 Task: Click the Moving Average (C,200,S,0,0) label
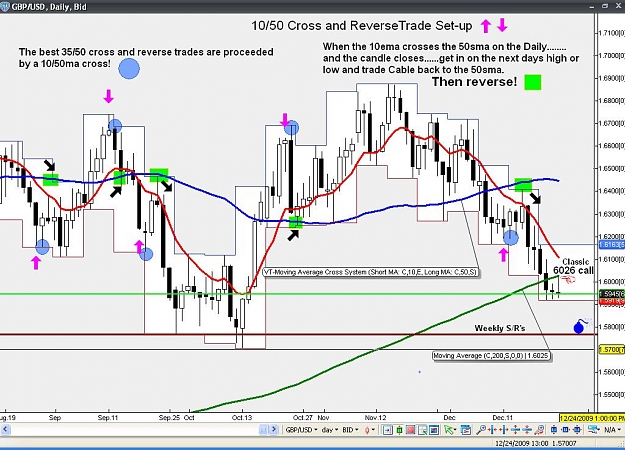point(492,356)
